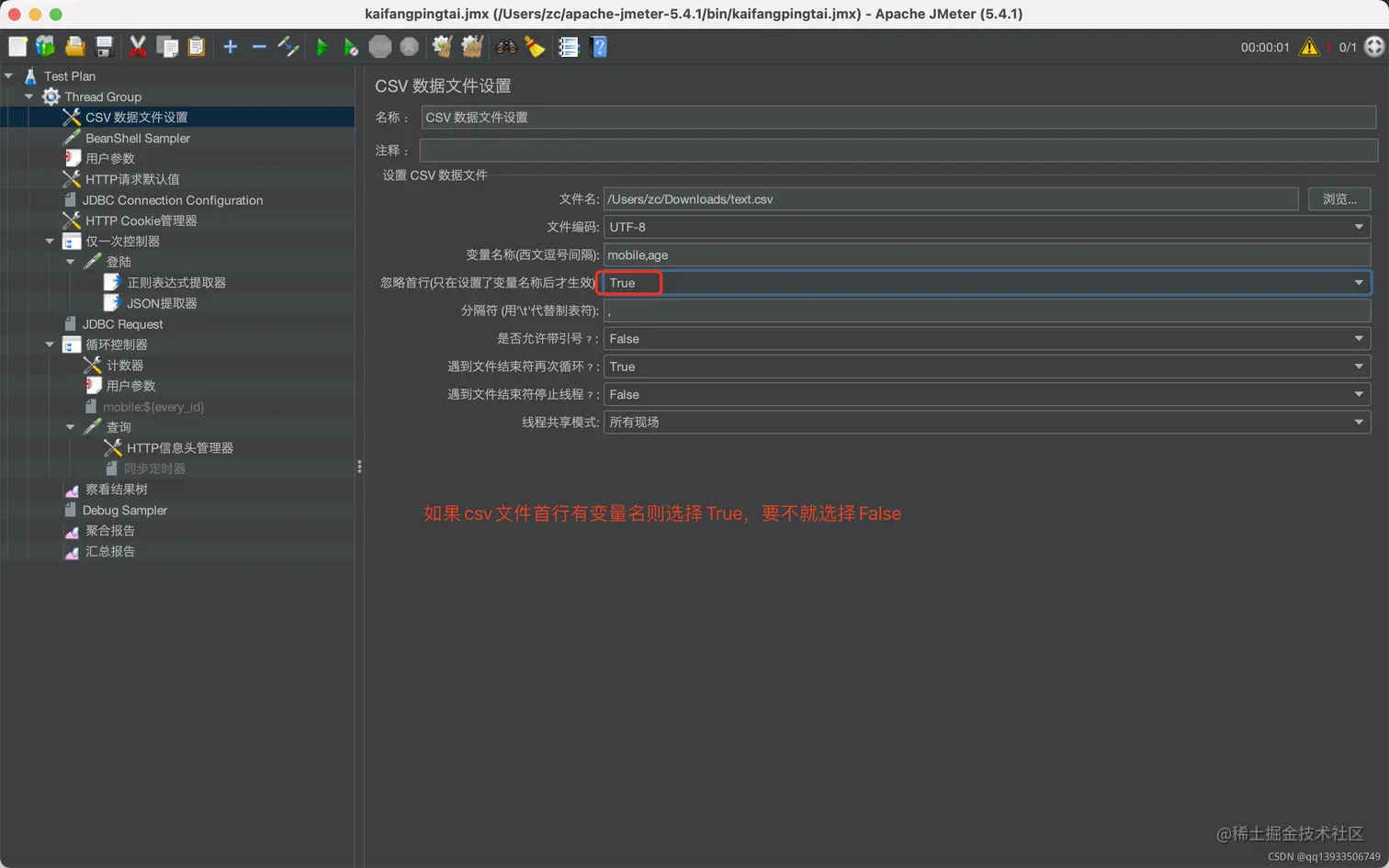The image size is (1389, 868).
Task: Select 用户参数 under Thread Group
Action: (110, 159)
